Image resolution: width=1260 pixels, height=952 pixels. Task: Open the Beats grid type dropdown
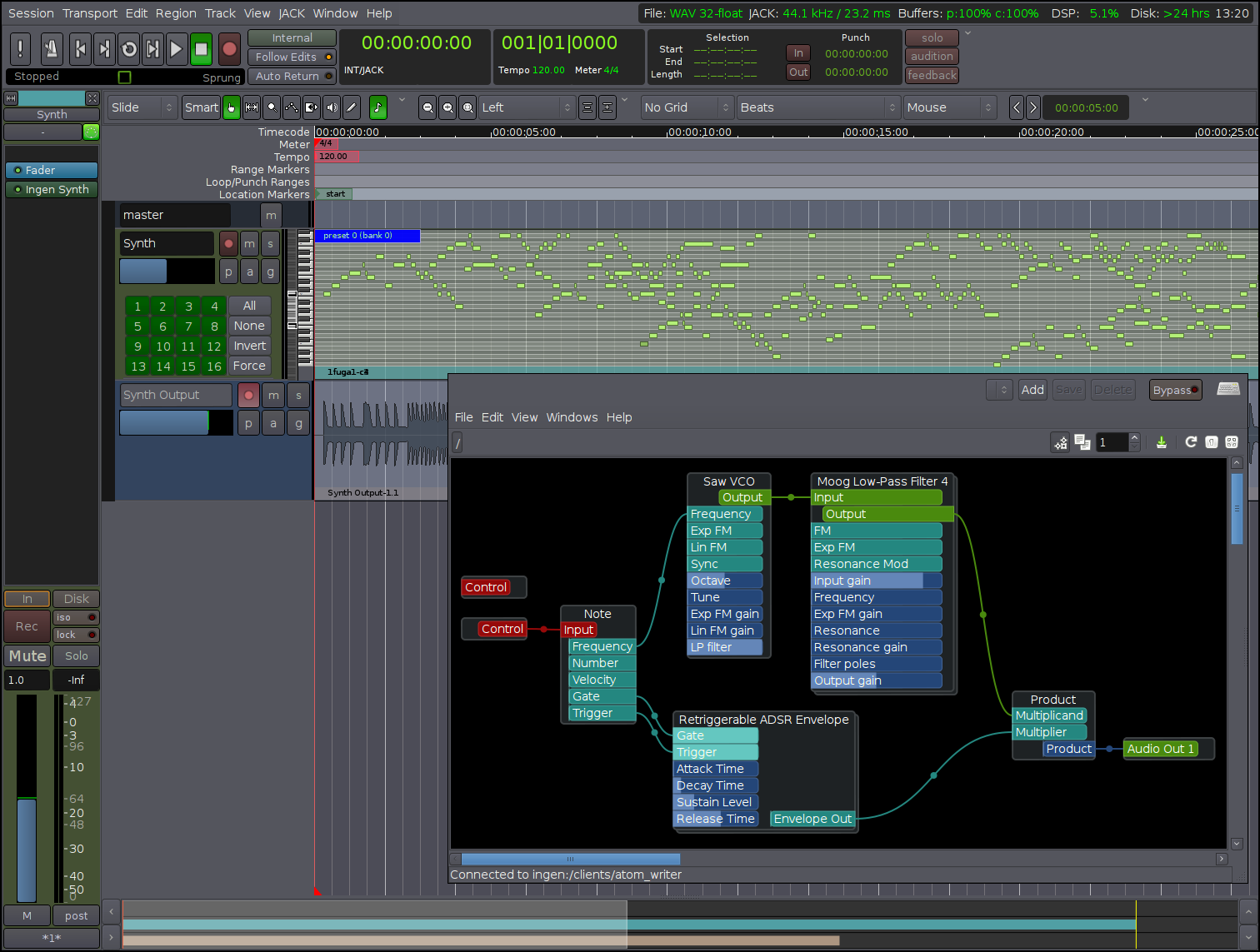coord(819,107)
